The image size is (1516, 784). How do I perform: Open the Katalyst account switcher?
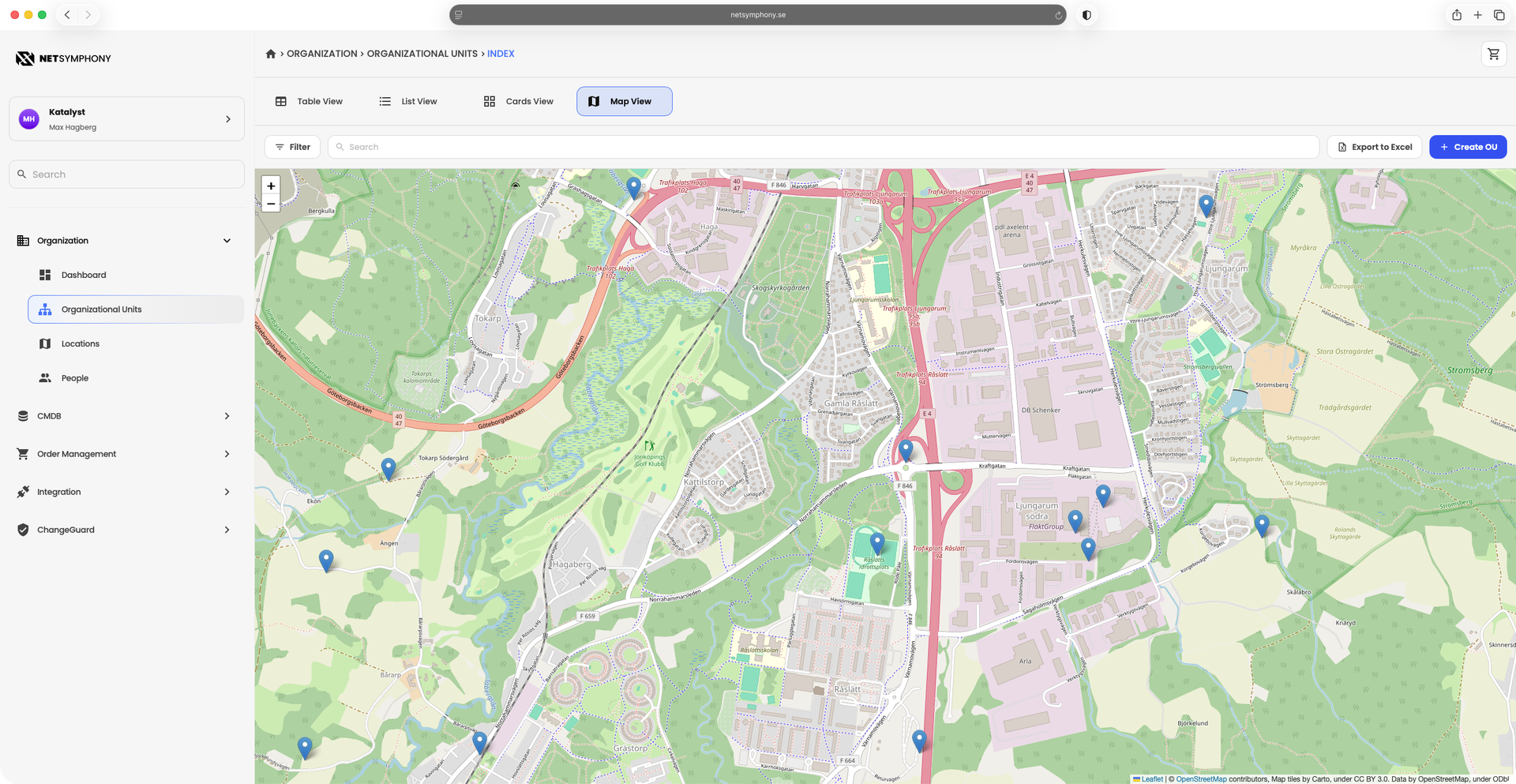(x=126, y=119)
